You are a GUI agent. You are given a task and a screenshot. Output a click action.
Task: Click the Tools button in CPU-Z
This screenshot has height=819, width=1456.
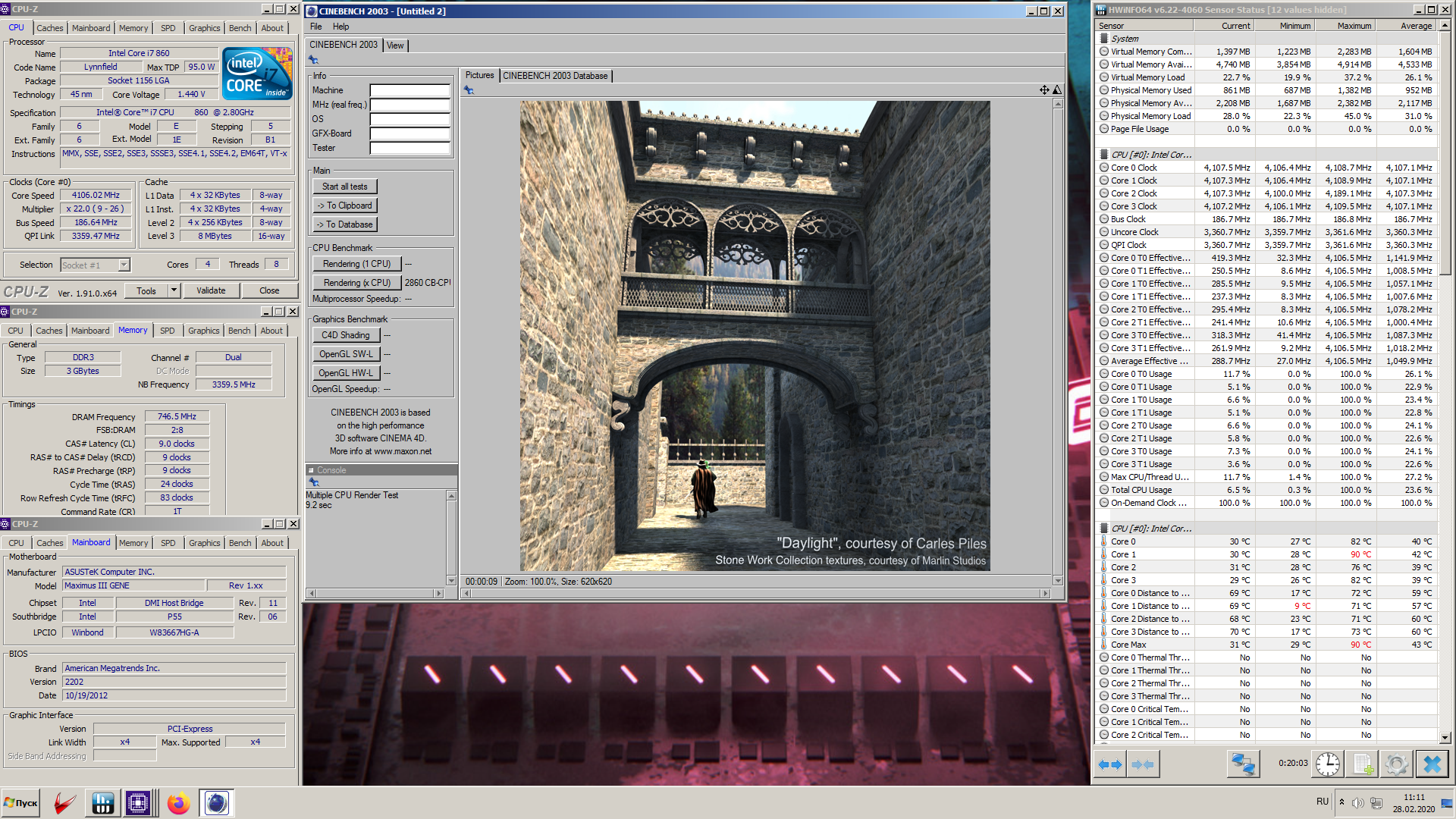point(146,290)
